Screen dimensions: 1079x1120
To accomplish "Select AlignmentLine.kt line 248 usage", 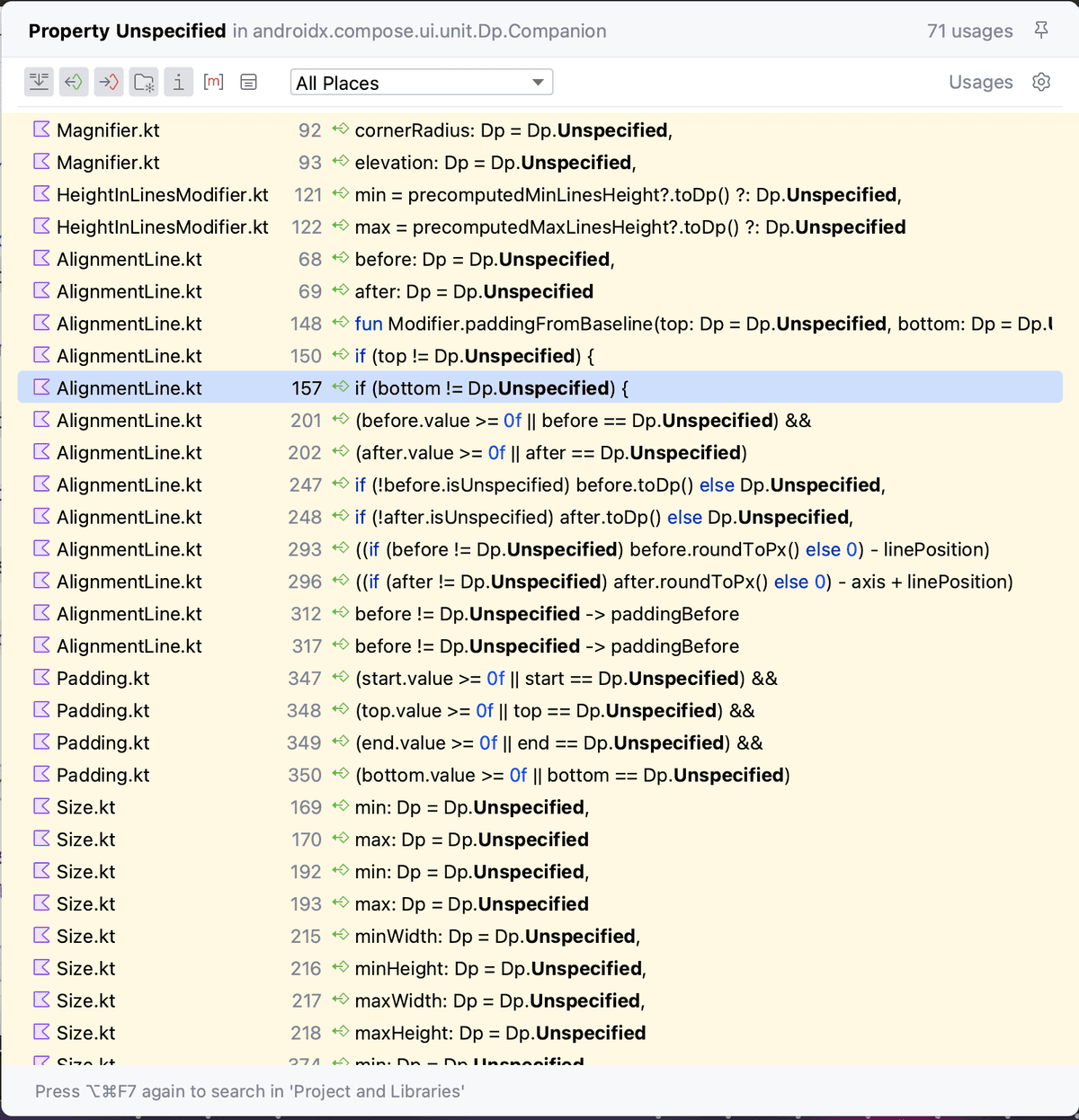I will click(539, 518).
